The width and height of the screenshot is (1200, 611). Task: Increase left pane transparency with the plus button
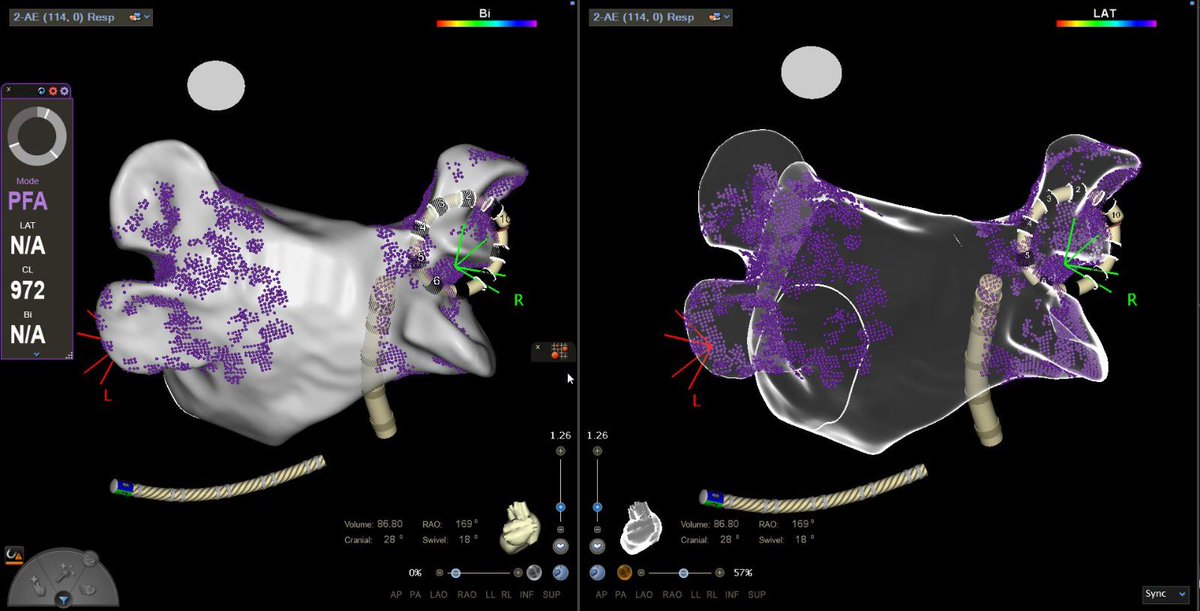[x=518, y=573]
